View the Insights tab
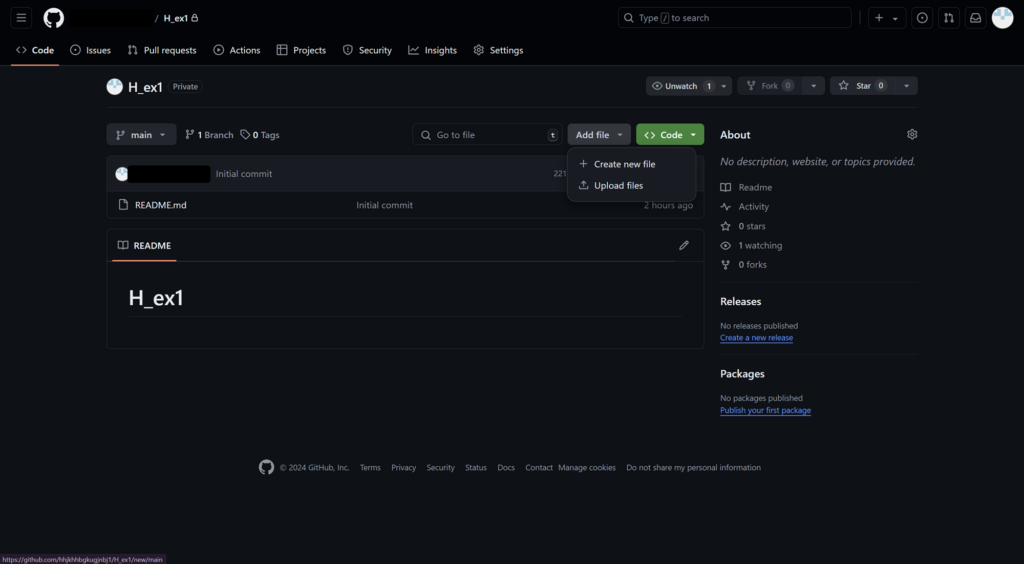Image resolution: width=1024 pixels, height=564 pixels. pos(432,50)
